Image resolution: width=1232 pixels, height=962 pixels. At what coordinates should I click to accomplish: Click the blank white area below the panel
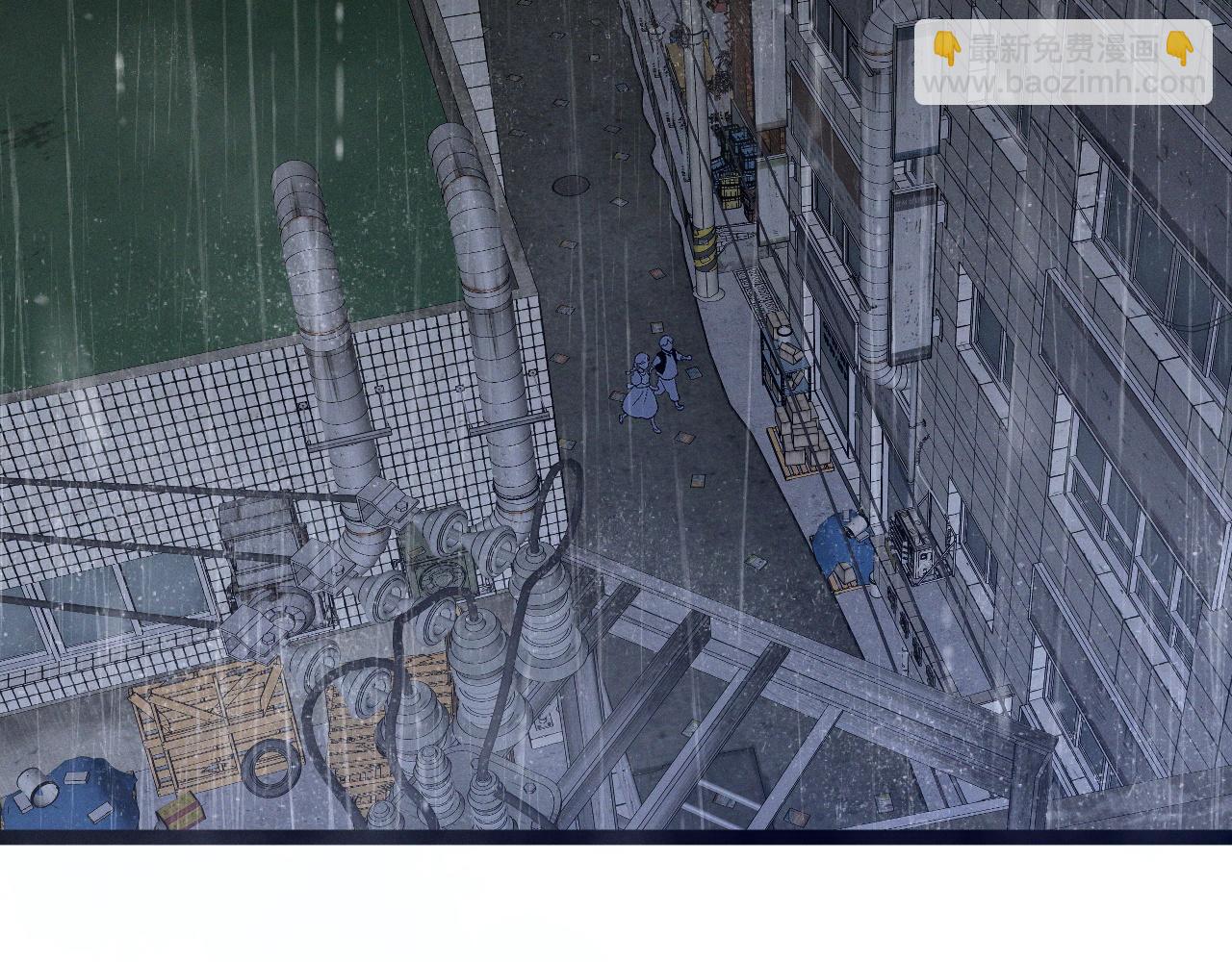pos(616,904)
